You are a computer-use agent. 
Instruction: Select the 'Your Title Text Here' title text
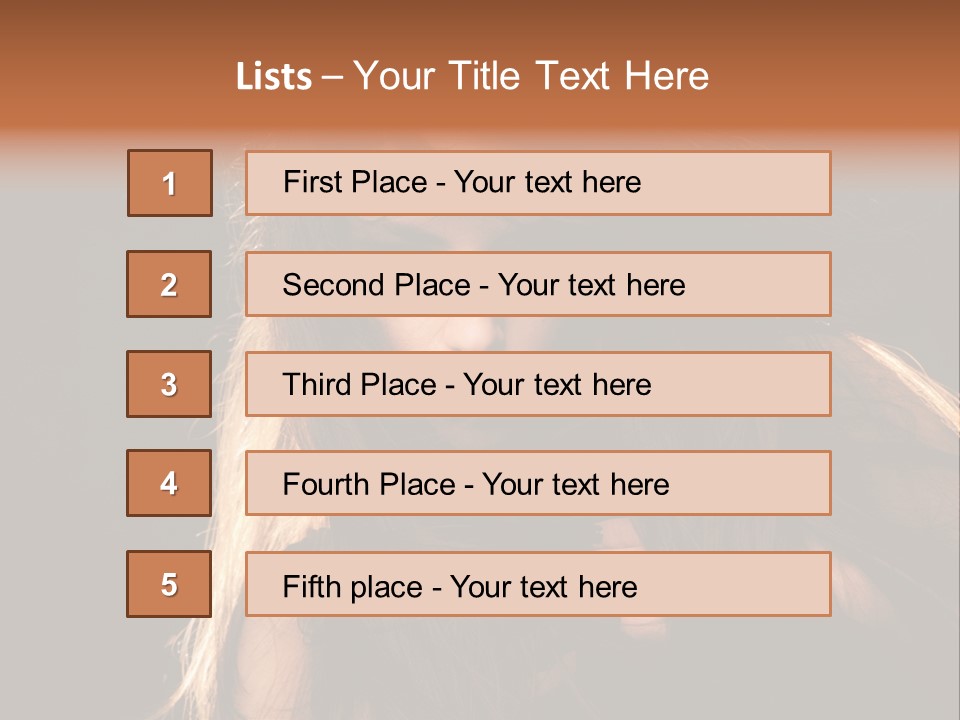531,76
